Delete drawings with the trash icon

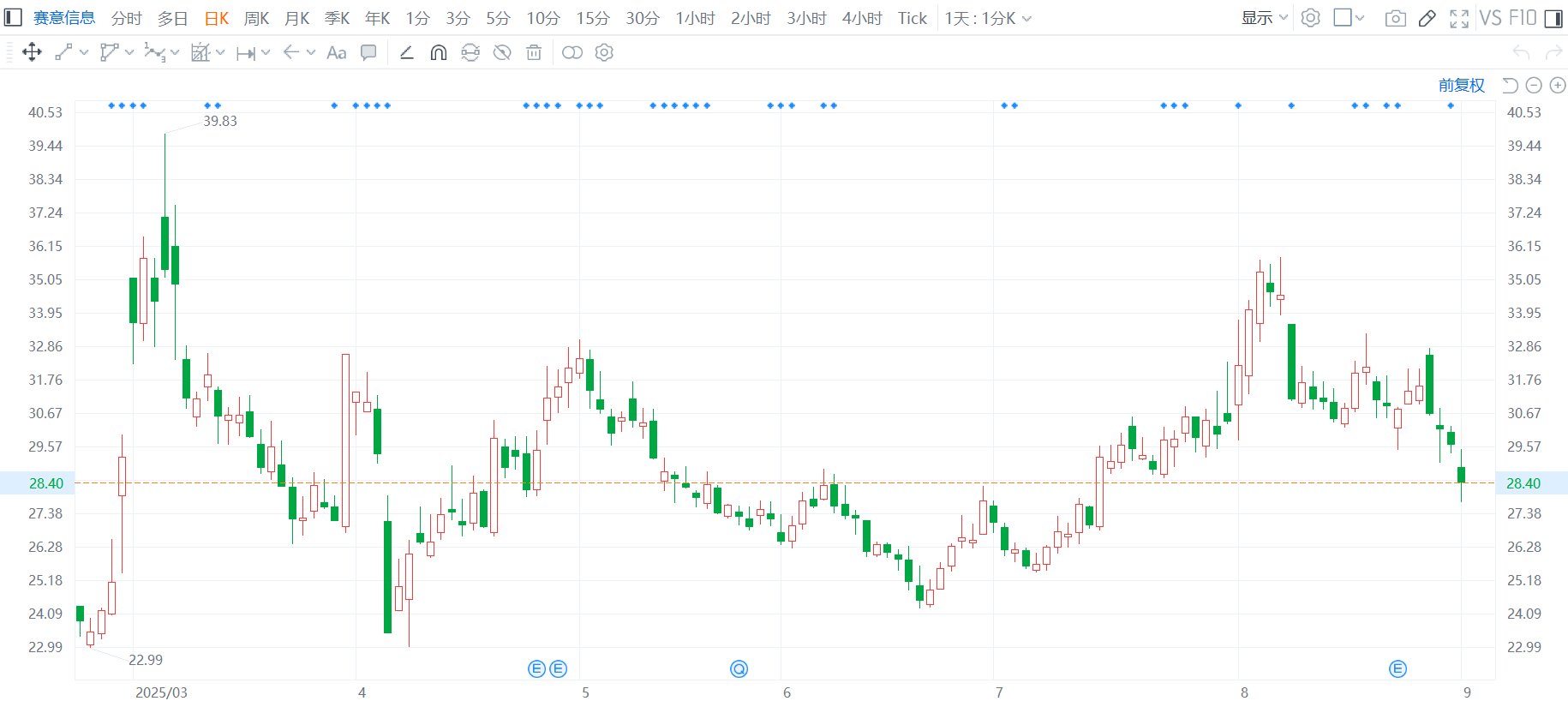pos(534,53)
